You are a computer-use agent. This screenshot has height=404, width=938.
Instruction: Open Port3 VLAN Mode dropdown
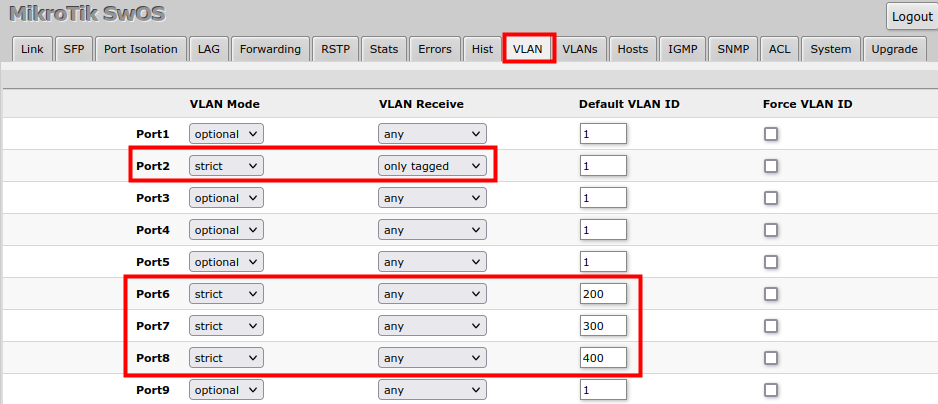[226, 198]
